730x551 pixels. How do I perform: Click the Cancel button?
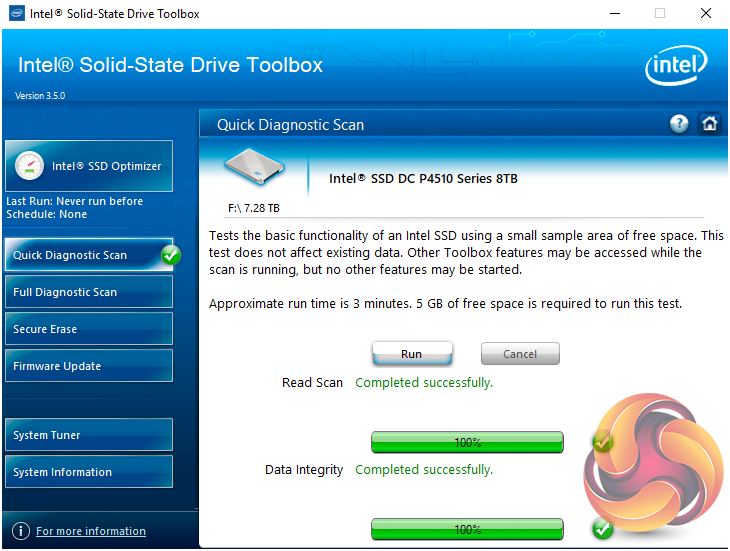tap(520, 354)
